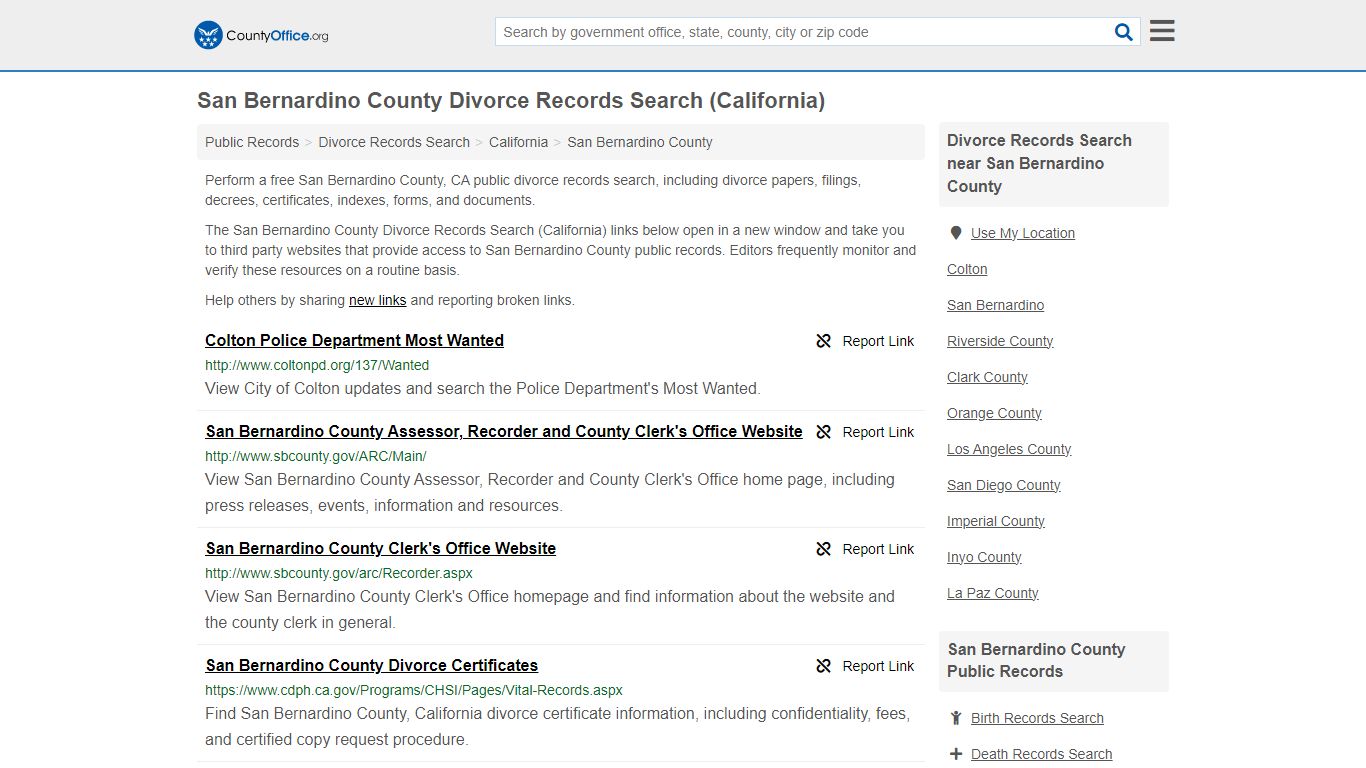This screenshot has width=1366, height=768.
Task: Click the Death Records Search cross icon
Action: coord(956,754)
